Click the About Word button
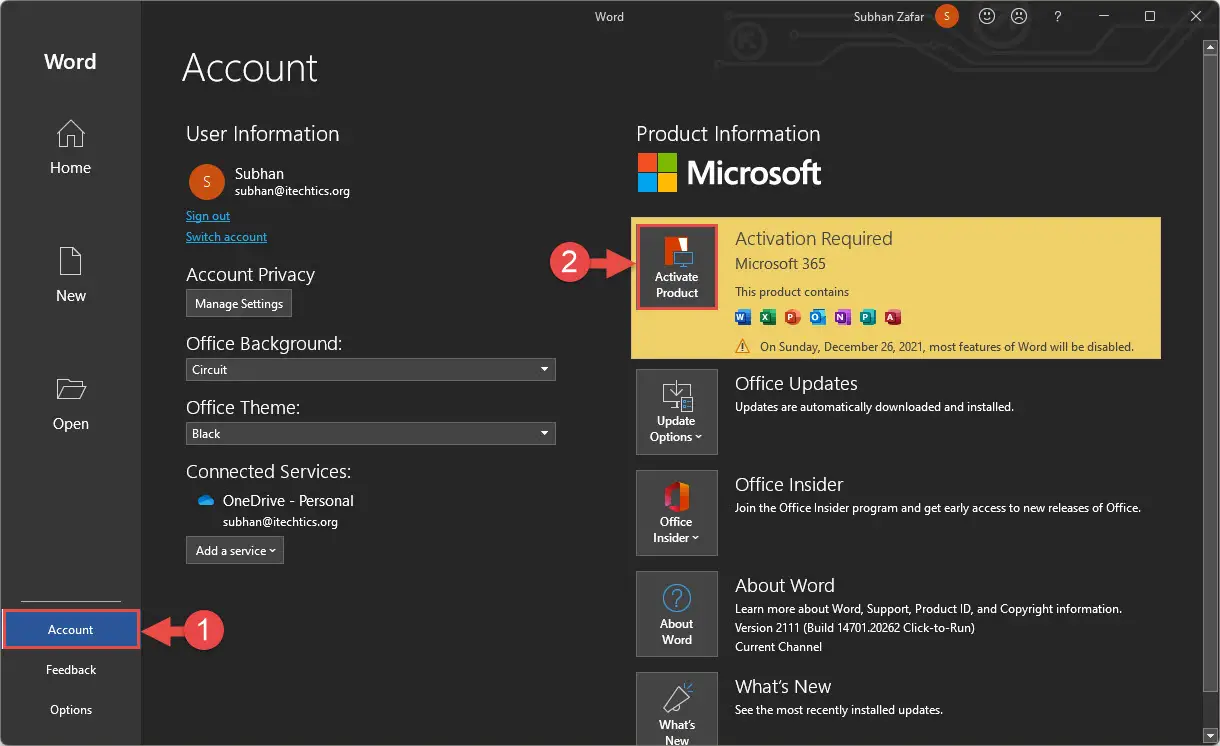This screenshot has height=746, width=1220. point(677,614)
